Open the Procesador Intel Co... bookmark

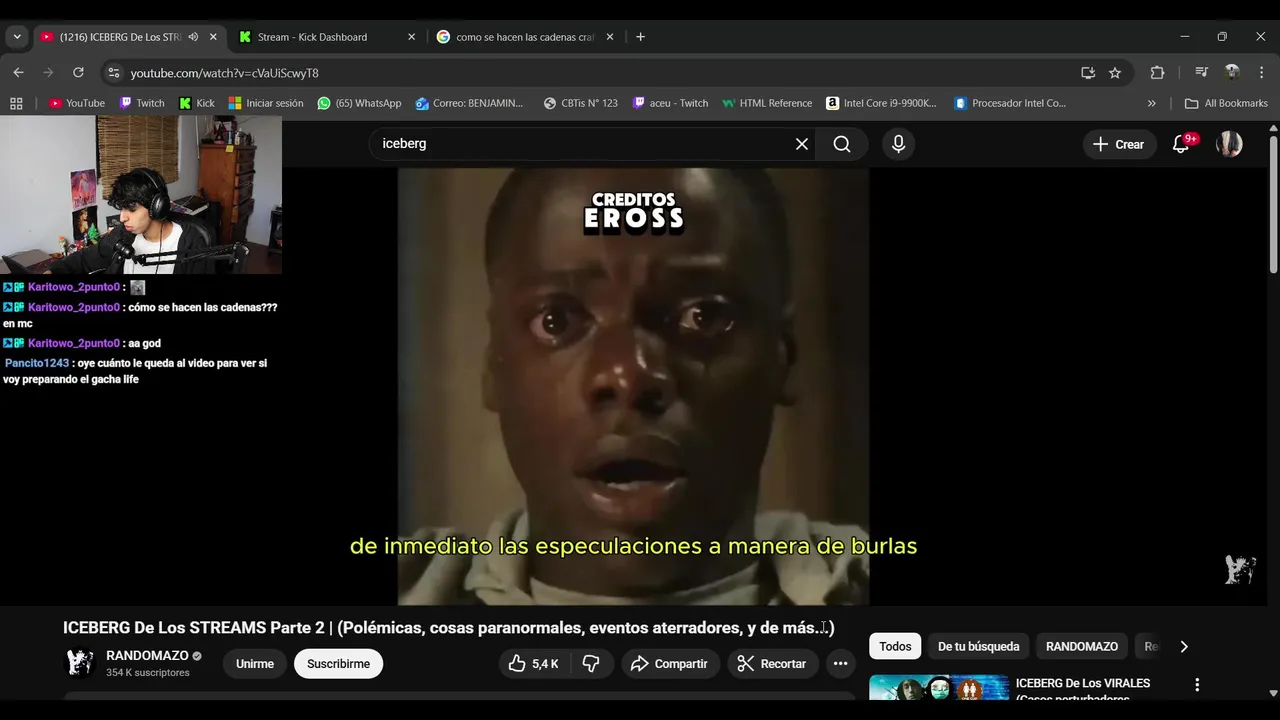1010,103
